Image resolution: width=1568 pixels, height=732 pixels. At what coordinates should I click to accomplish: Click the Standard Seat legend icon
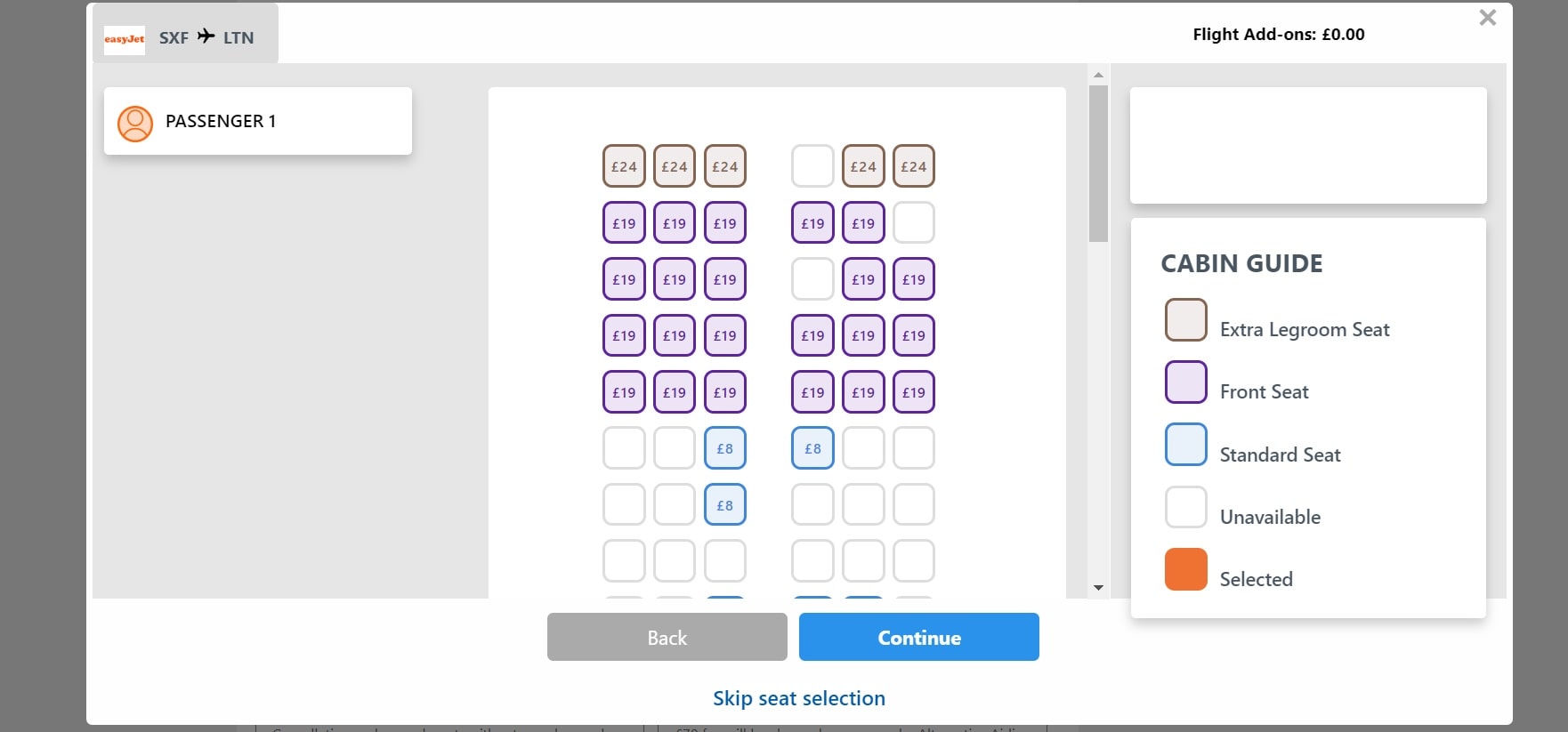[1185, 445]
